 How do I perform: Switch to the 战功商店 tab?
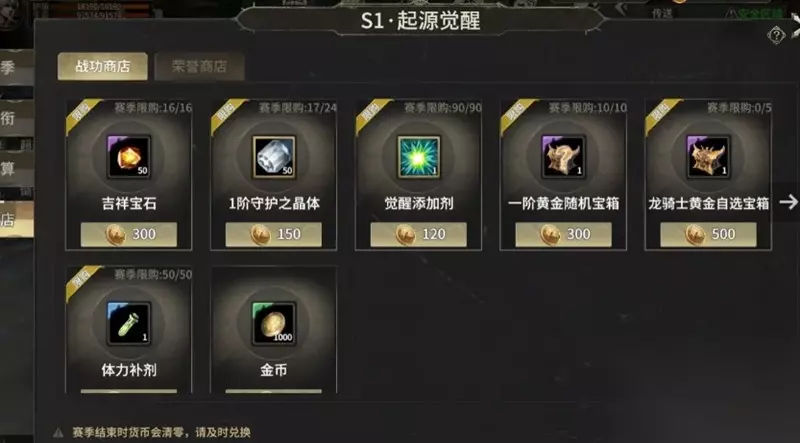click(x=103, y=66)
